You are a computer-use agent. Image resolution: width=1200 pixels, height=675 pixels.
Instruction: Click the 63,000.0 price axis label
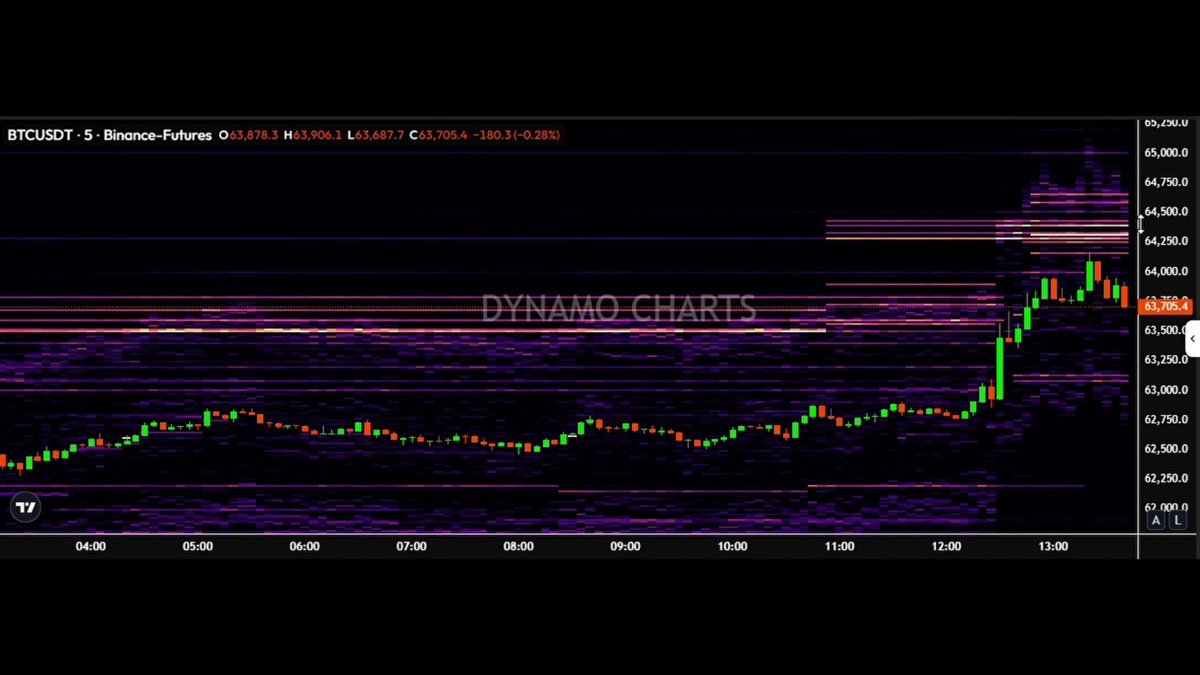[x=1166, y=390]
